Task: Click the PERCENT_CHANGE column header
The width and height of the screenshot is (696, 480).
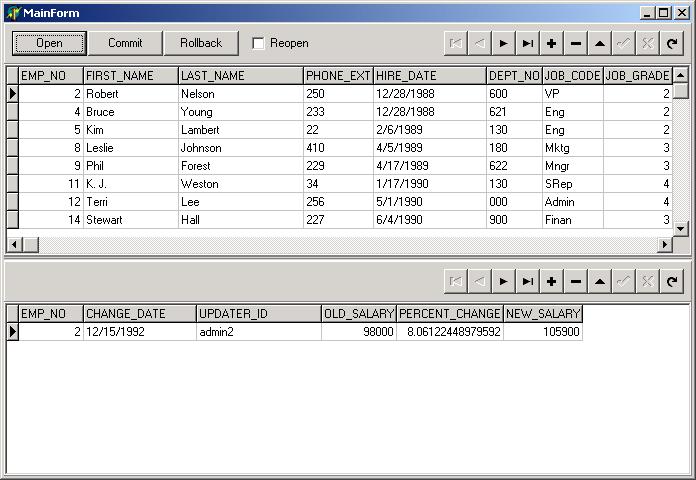Action: 450,313
